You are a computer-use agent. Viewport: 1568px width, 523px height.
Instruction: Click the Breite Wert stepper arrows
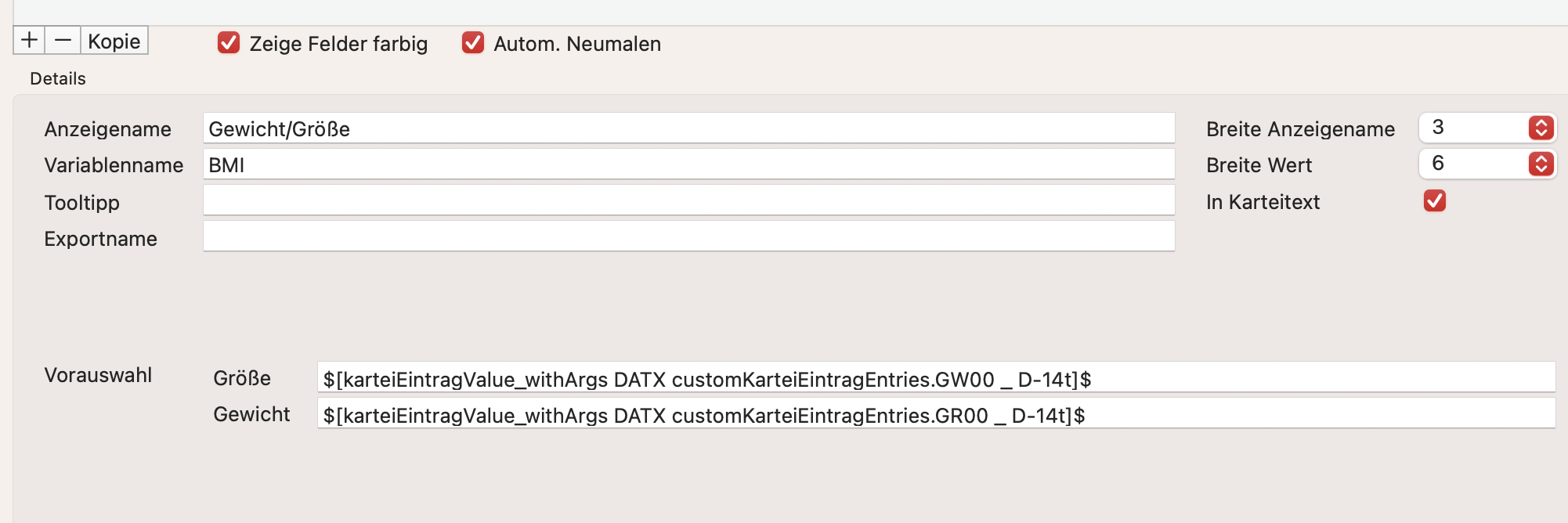point(1541,164)
